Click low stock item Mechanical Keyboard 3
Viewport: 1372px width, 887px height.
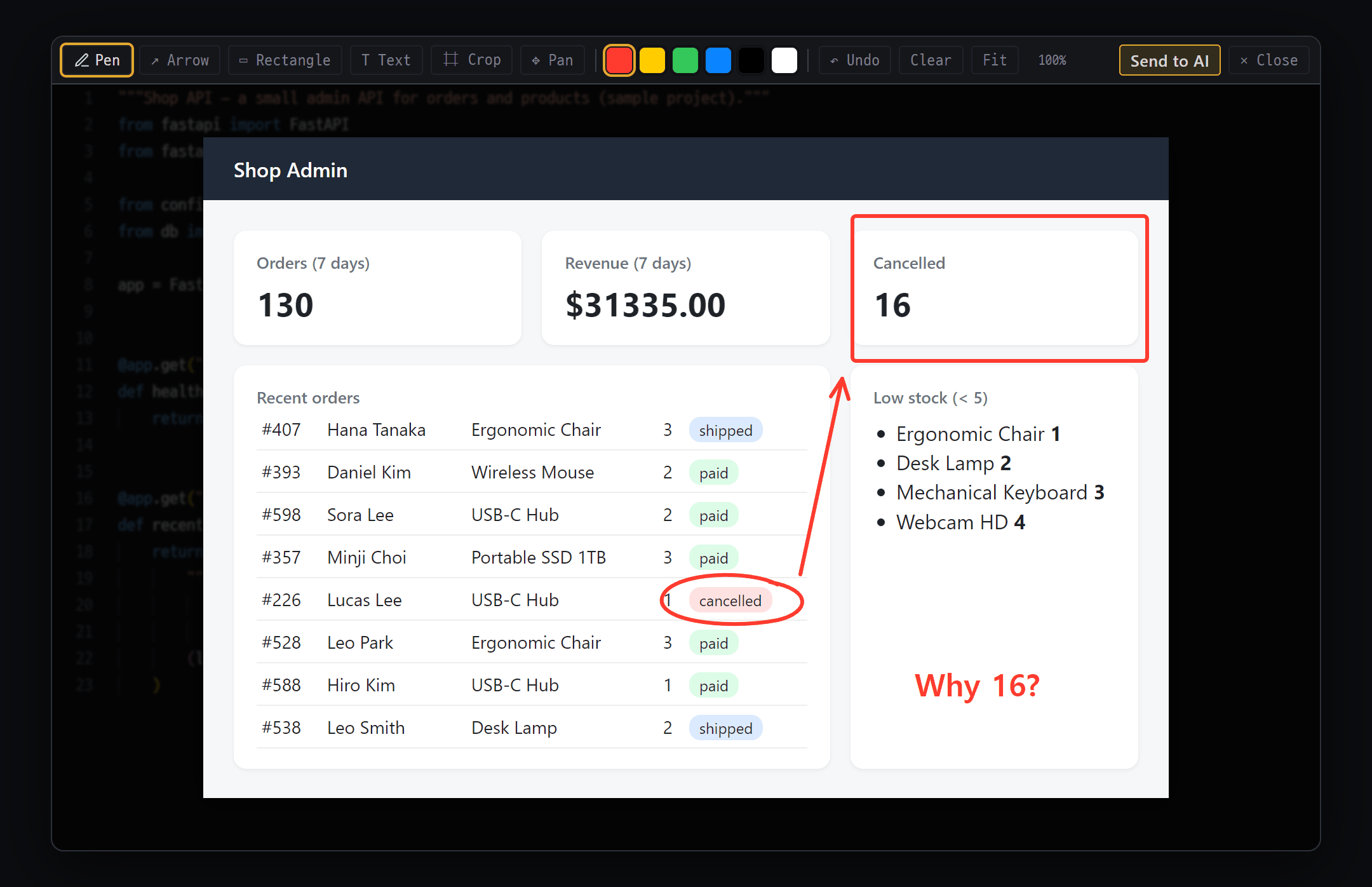tap(1000, 492)
